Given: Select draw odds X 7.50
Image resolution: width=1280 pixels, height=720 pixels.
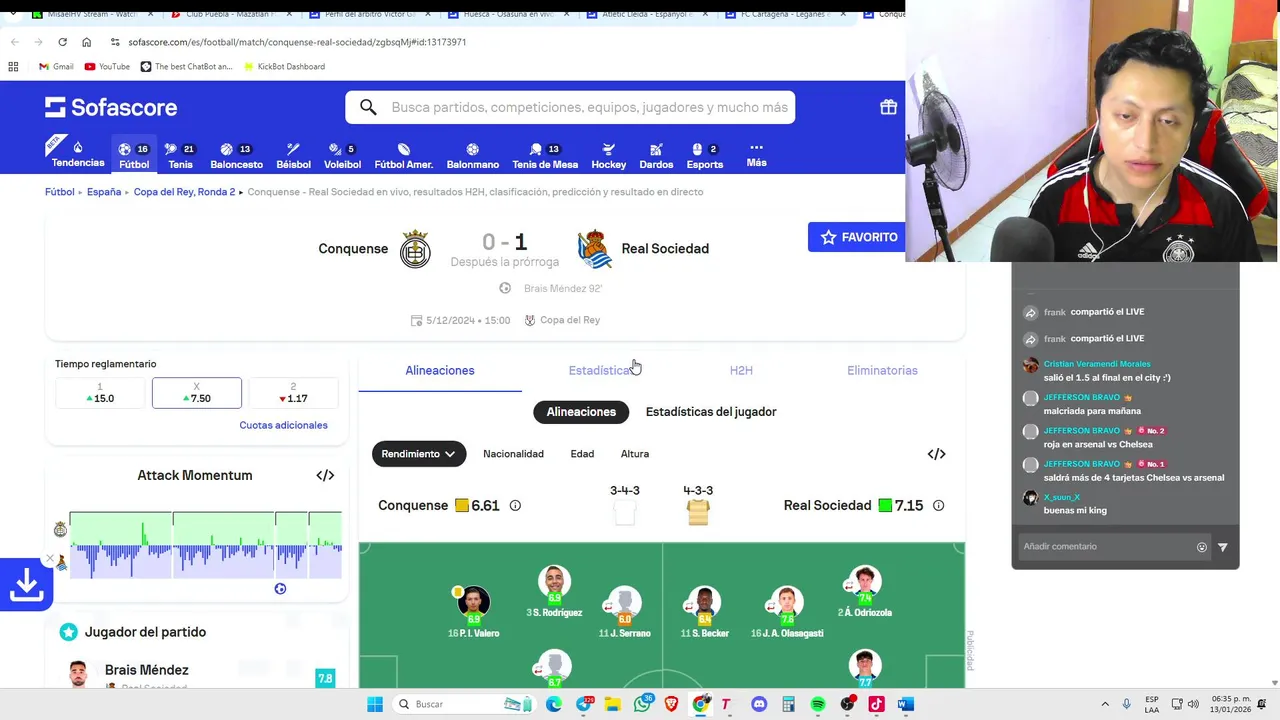Looking at the screenshot, I should click(196, 393).
